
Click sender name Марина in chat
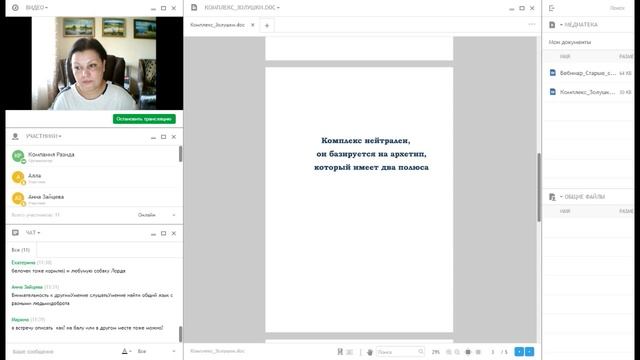[x=20, y=320]
